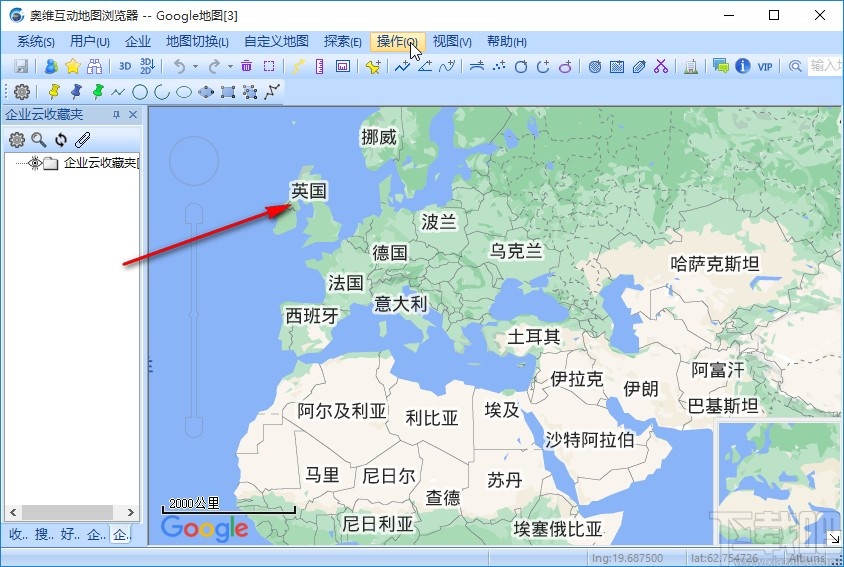The image size is (844, 567).
Task: Select the add polyline track tool
Action: (402, 66)
